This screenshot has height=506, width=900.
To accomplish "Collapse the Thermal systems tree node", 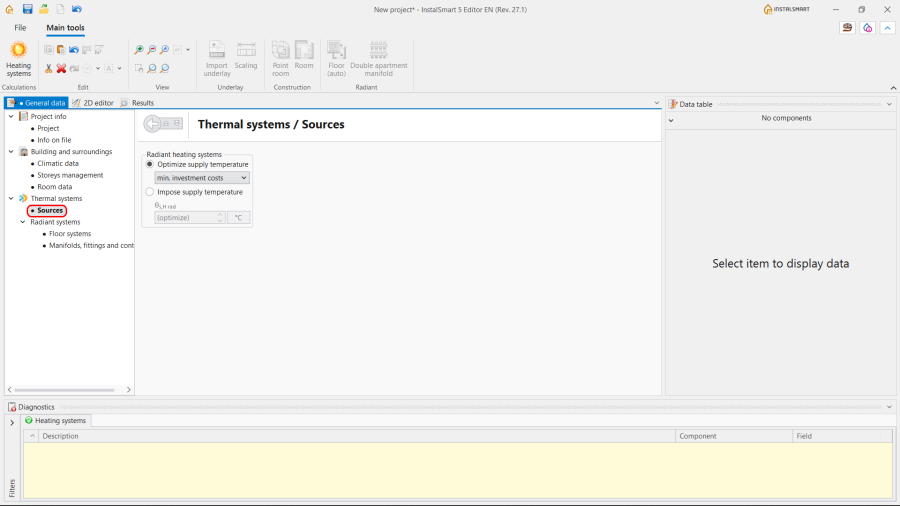I will (x=11, y=198).
